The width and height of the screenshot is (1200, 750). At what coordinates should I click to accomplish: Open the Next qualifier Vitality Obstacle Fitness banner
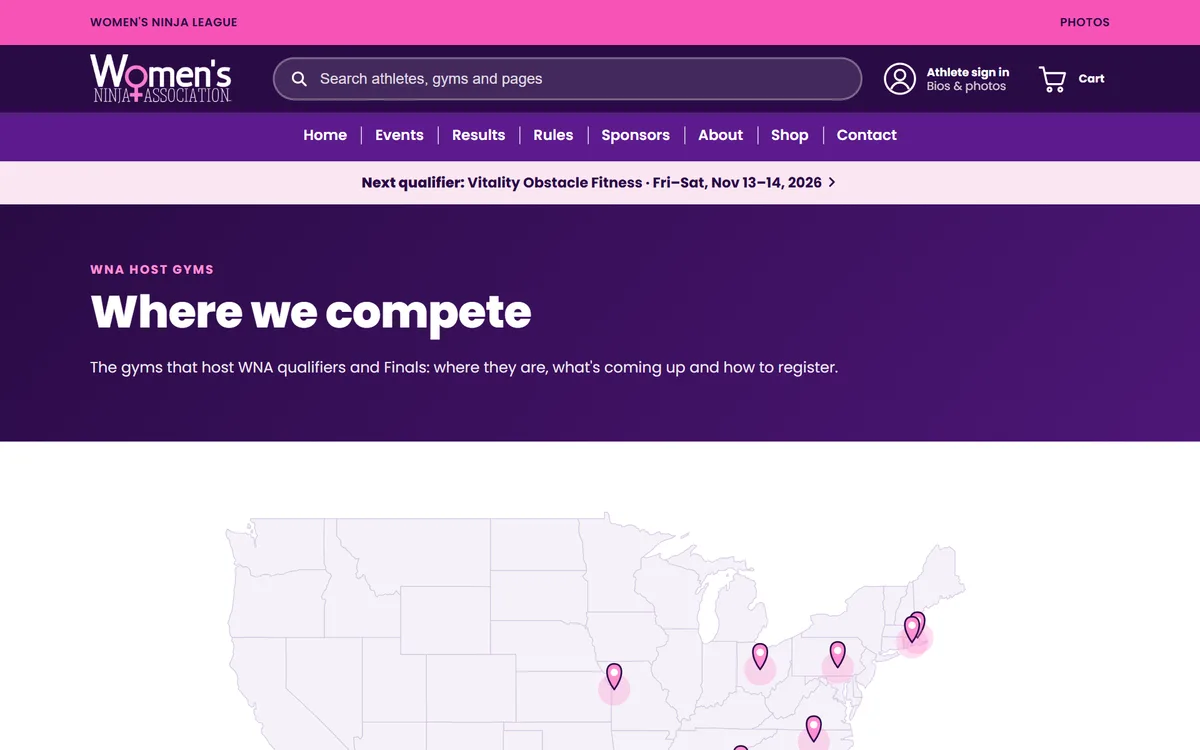[599, 183]
